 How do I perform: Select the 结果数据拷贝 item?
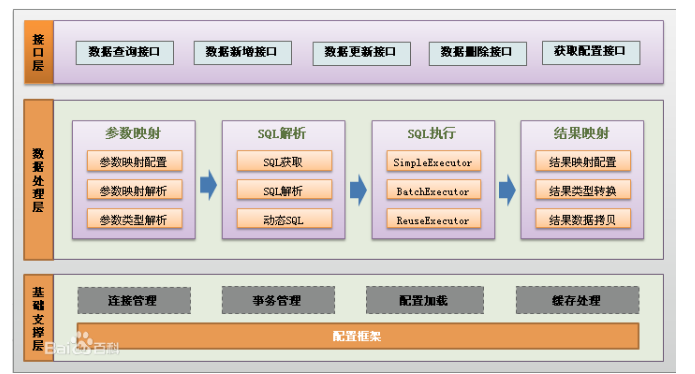tap(583, 219)
